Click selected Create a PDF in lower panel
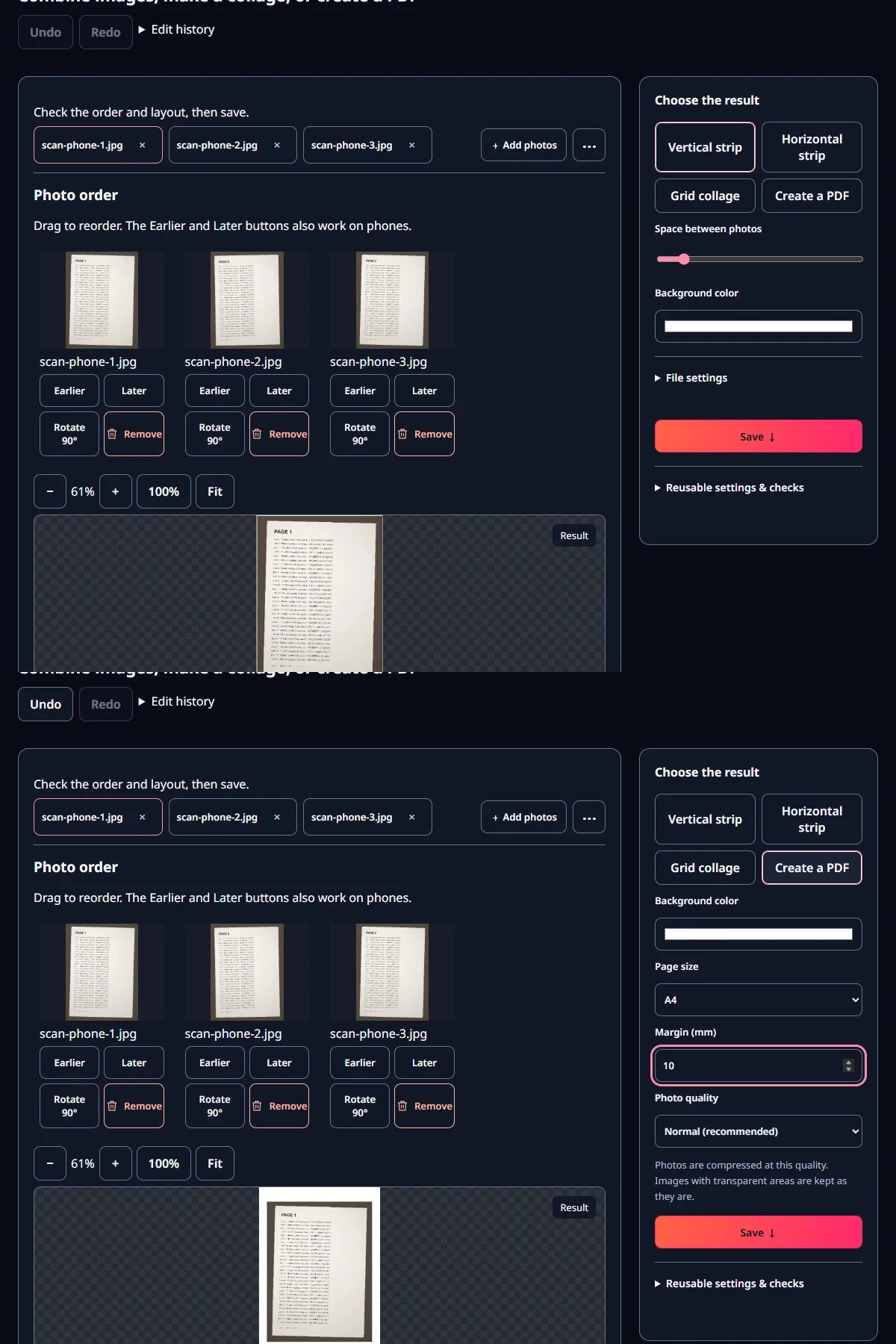Viewport: 896px width, 1344px height. click(812, 868)
